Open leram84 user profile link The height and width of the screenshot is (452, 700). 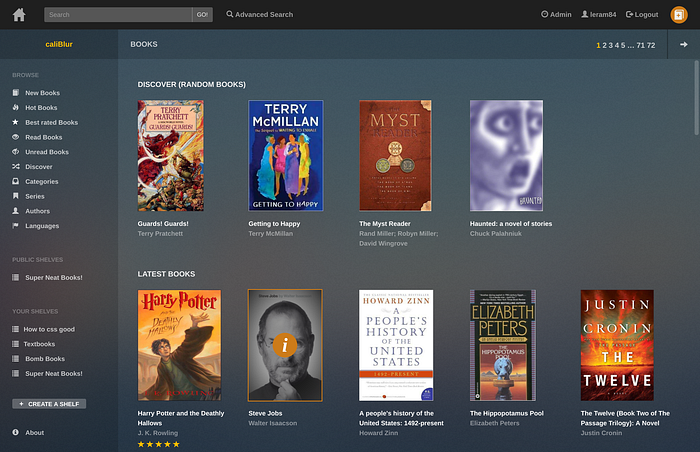(x=603, y=14)
